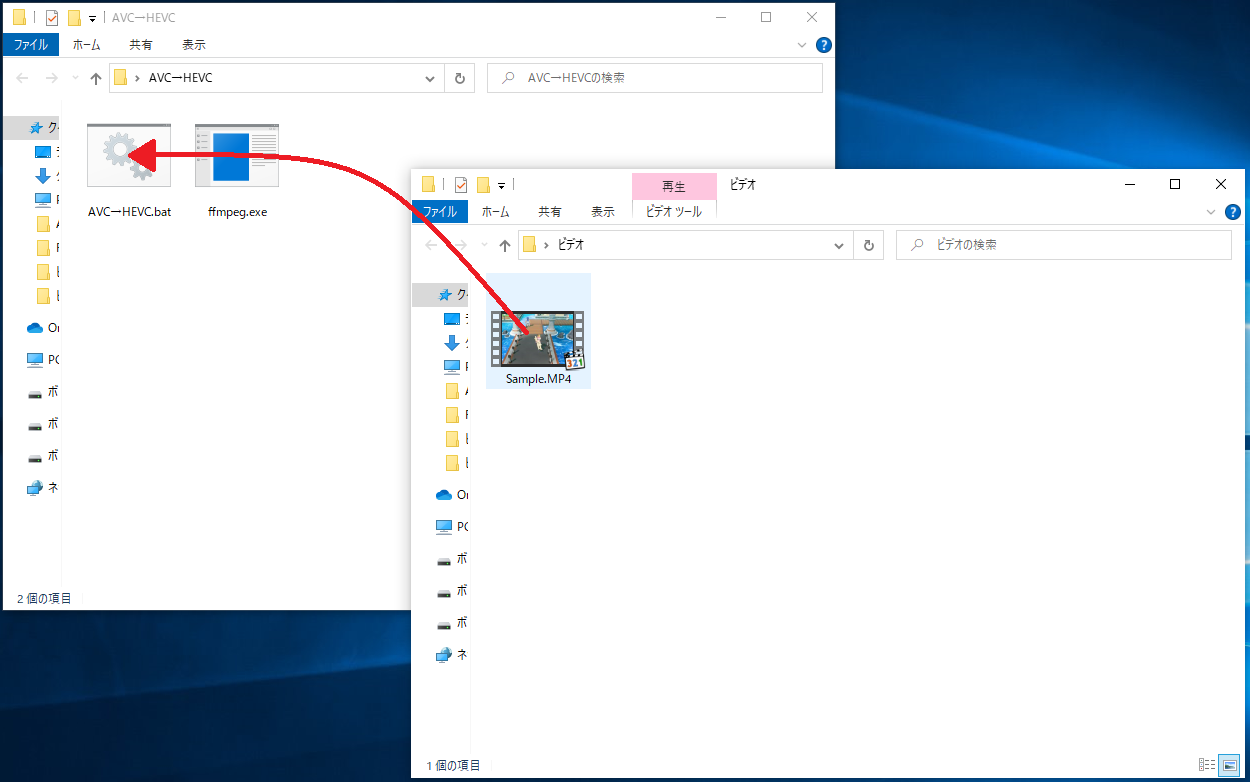Go up one folder in AVC→HEVC window
Screen dimensions: 1250x782
point(96,78)
